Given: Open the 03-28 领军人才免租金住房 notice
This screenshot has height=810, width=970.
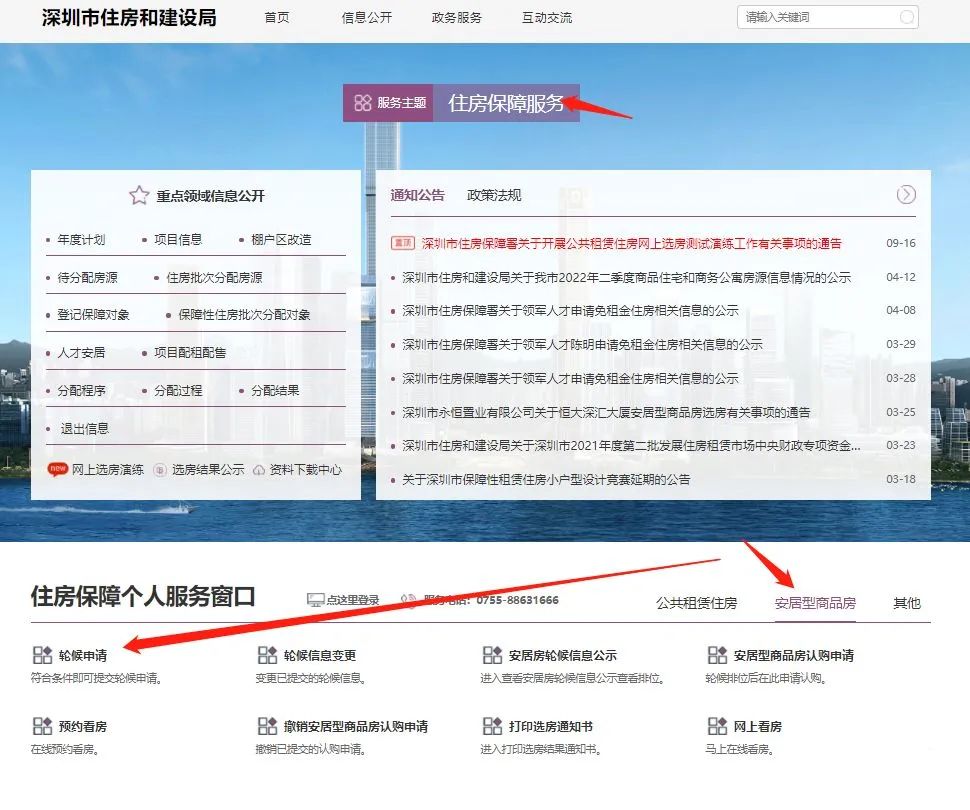Looking at the screenshot, I should [x=570, y=378].
